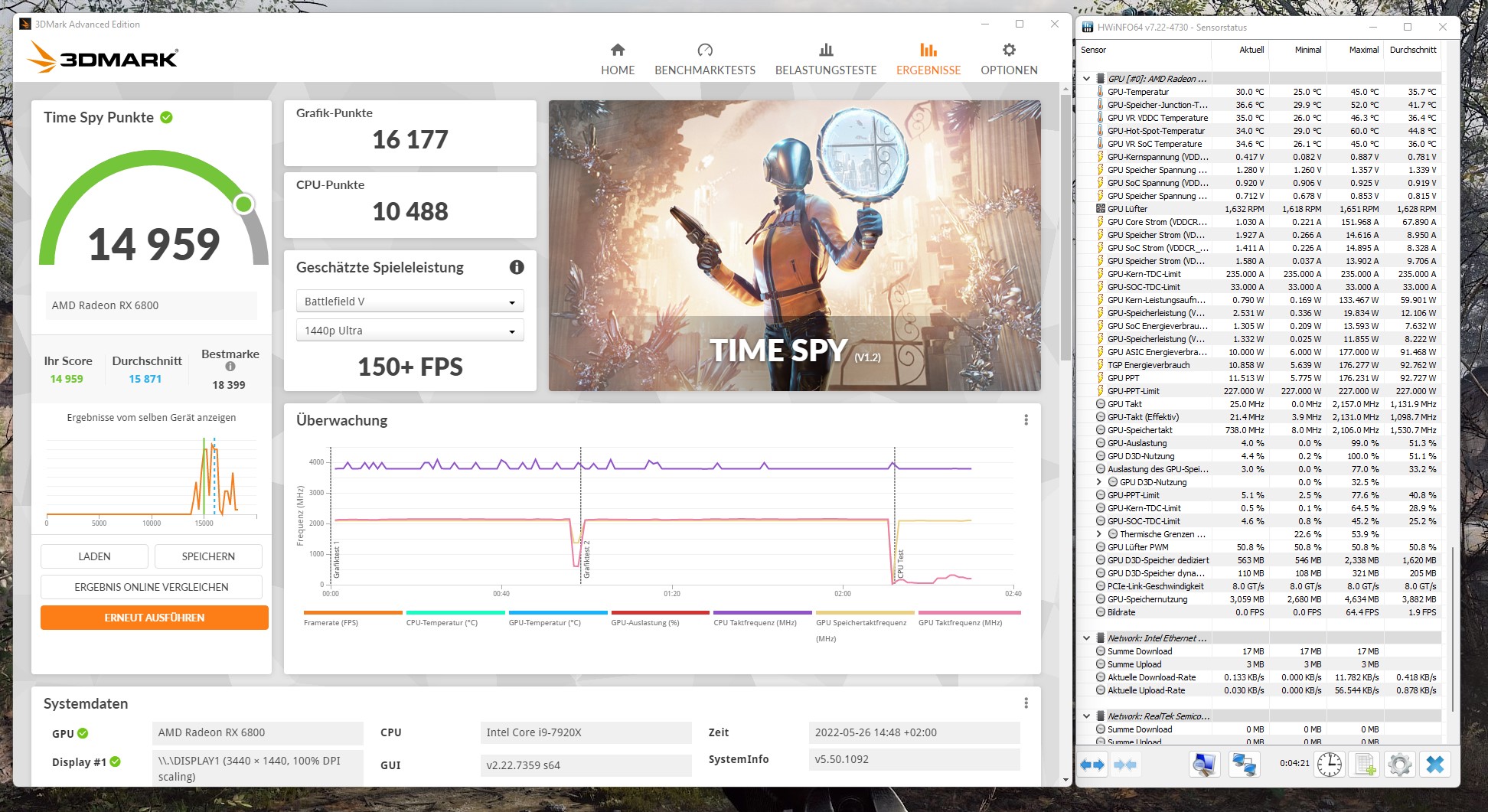Click the monitor magnifier icon in HWiNFO
Viewport: 1488px width, 812px height.
coord(1204,765)
